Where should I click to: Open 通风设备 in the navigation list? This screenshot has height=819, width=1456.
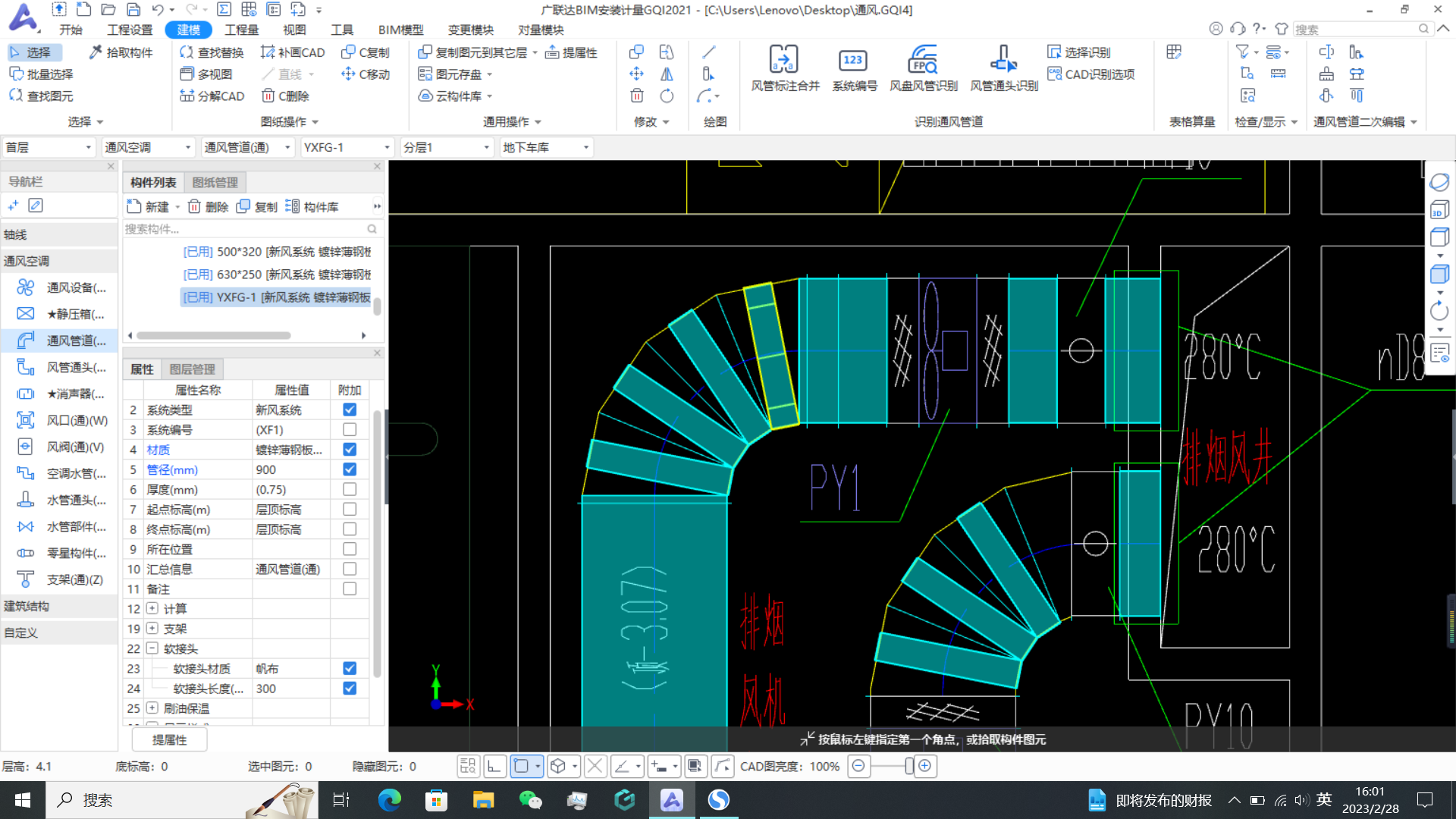(x=61, y=287)
